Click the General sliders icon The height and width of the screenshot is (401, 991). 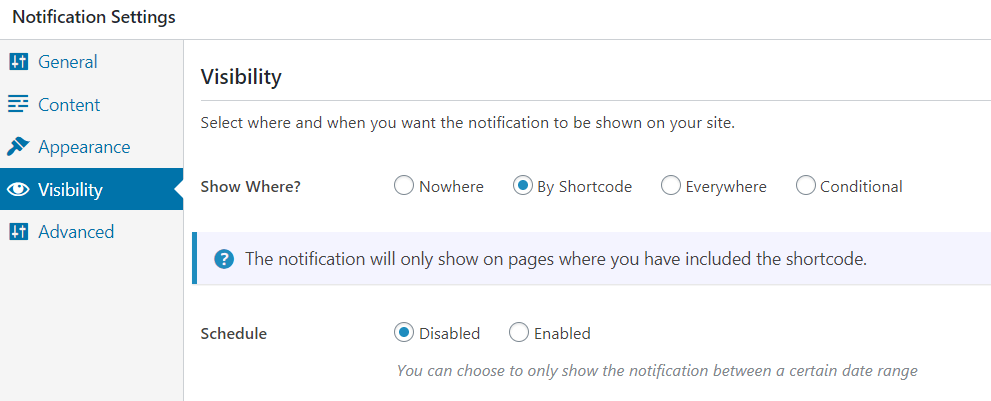[18, 62]
